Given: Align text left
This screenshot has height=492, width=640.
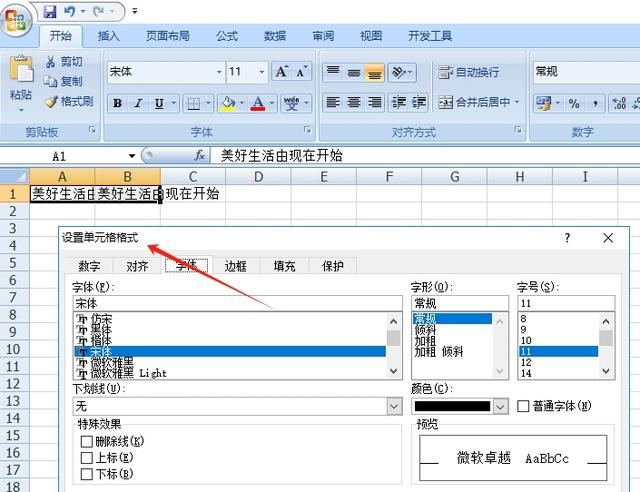Looking at the screenshot, I should pyautogui.click(x=333, y=102).
